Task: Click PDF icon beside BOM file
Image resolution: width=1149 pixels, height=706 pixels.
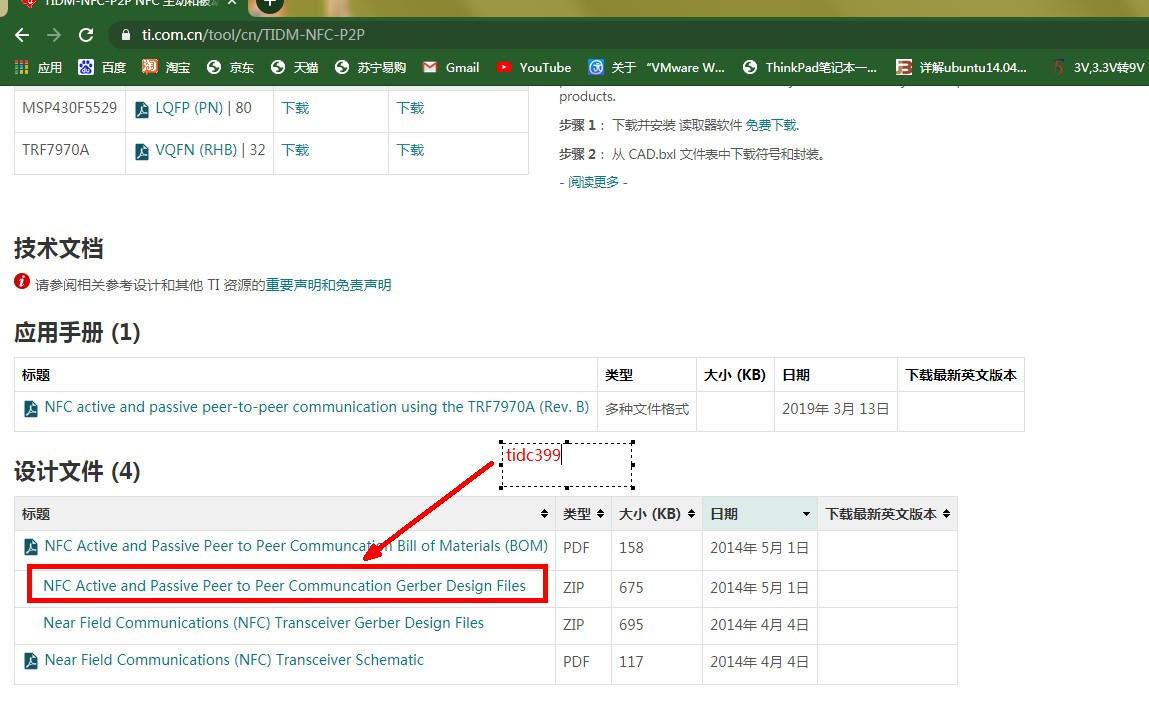Action: click(31, 548)
